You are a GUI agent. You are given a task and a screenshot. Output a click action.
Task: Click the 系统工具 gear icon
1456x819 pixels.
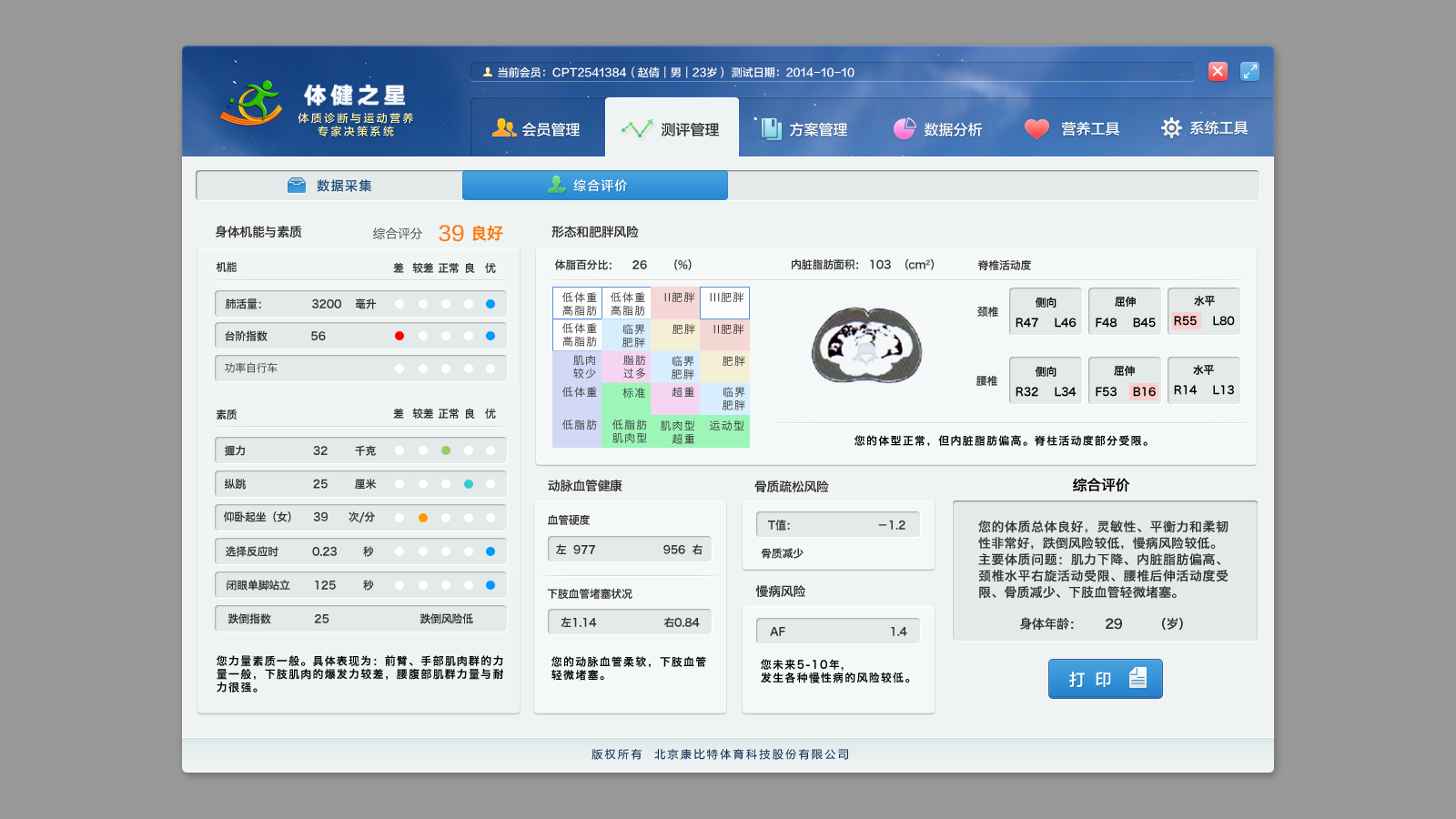point(1171,127)
